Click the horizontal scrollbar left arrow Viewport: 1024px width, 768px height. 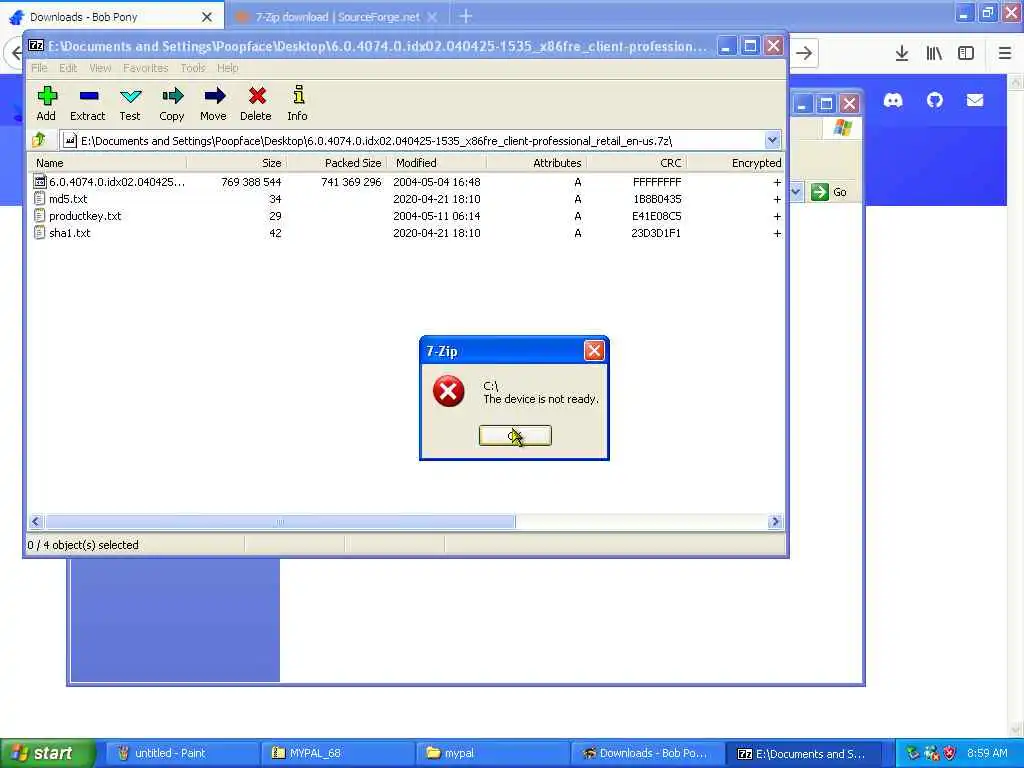point(36,522)
